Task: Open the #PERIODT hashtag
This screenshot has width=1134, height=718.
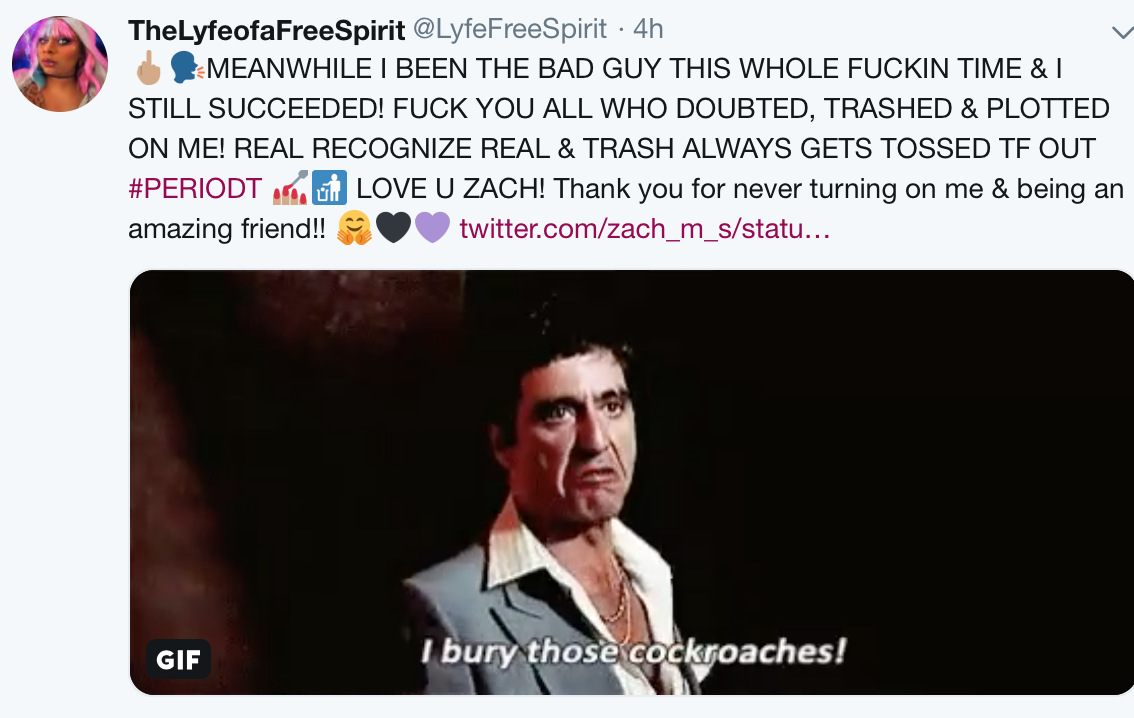Action: pyautogui.click(x=195, y=188)
